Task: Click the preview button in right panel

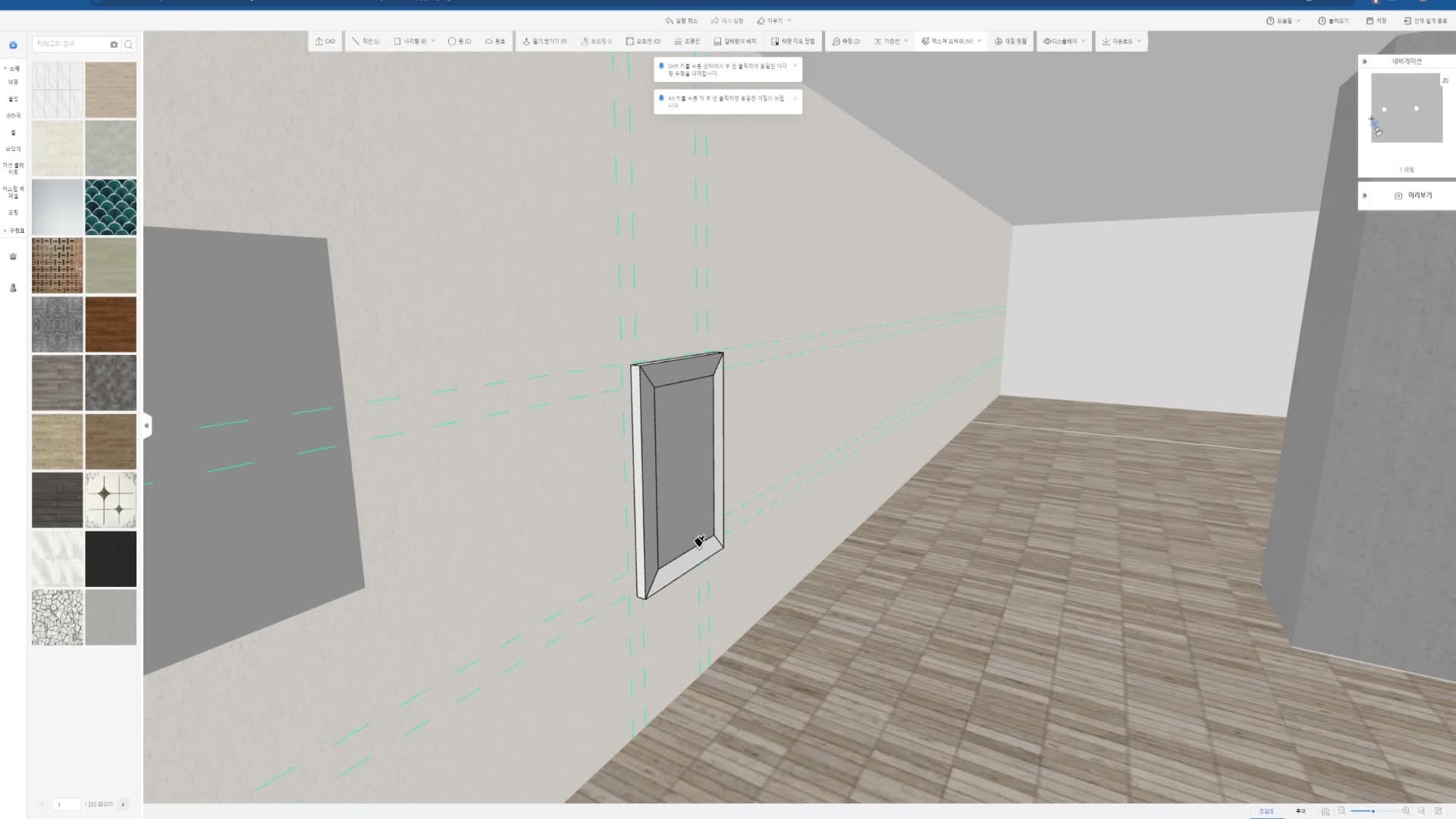Action: (x=1413, y=196)
